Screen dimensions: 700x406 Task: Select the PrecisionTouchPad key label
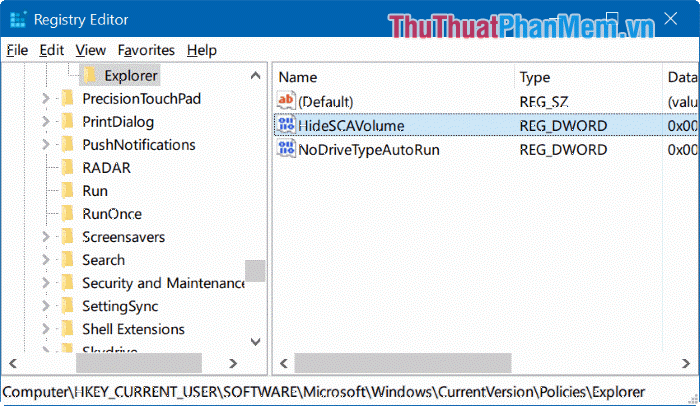coord(142,99)
